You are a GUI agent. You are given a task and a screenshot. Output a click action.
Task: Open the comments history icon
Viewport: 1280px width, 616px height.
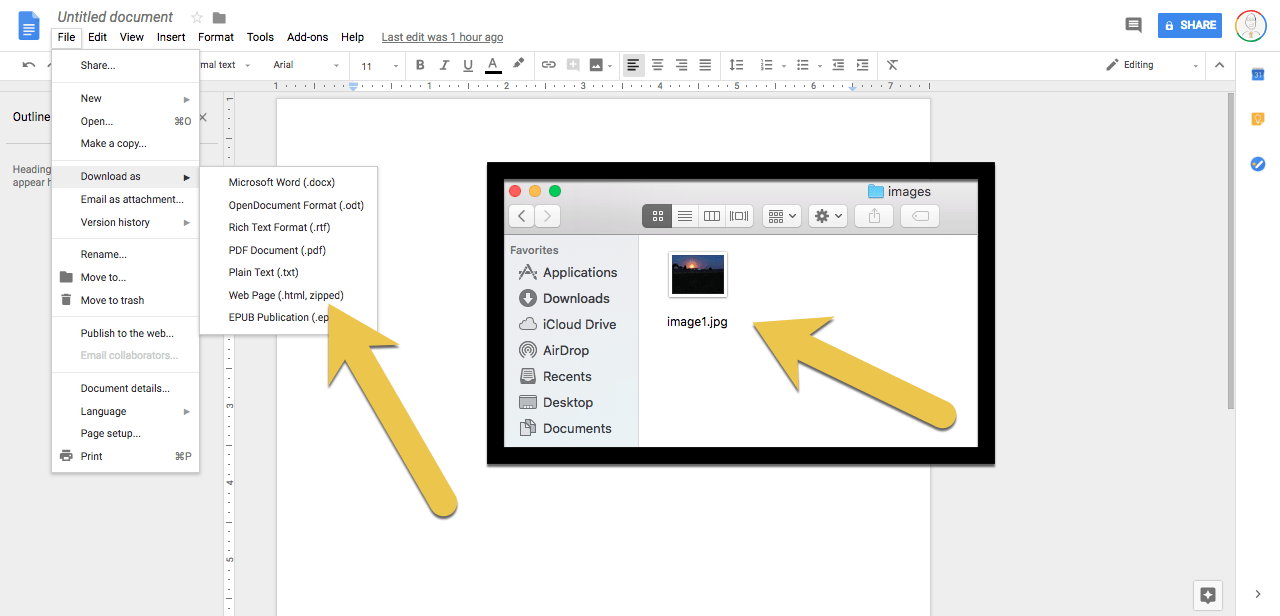(1133, 25)
